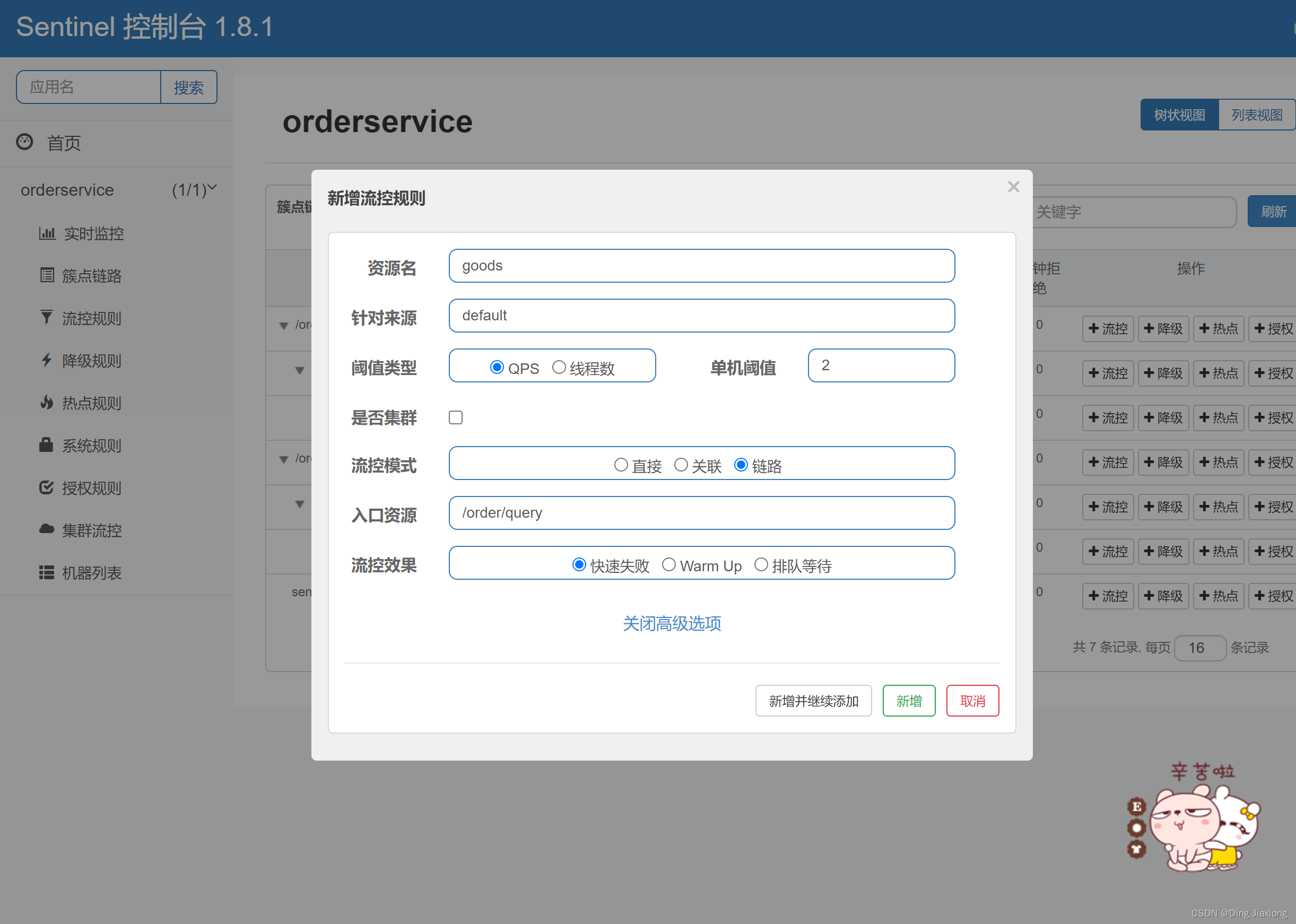Click the page size field showing 16

1200,648
